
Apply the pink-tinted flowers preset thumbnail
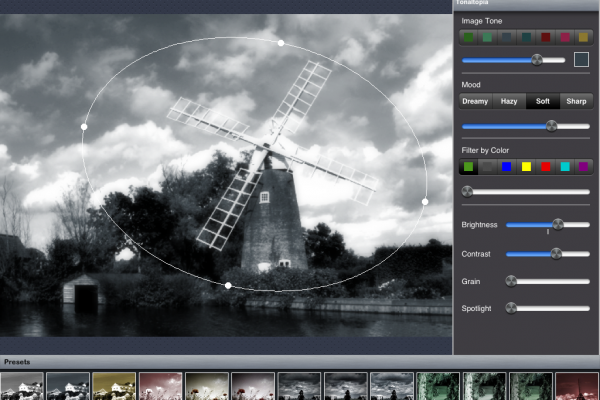click(160, 386)
